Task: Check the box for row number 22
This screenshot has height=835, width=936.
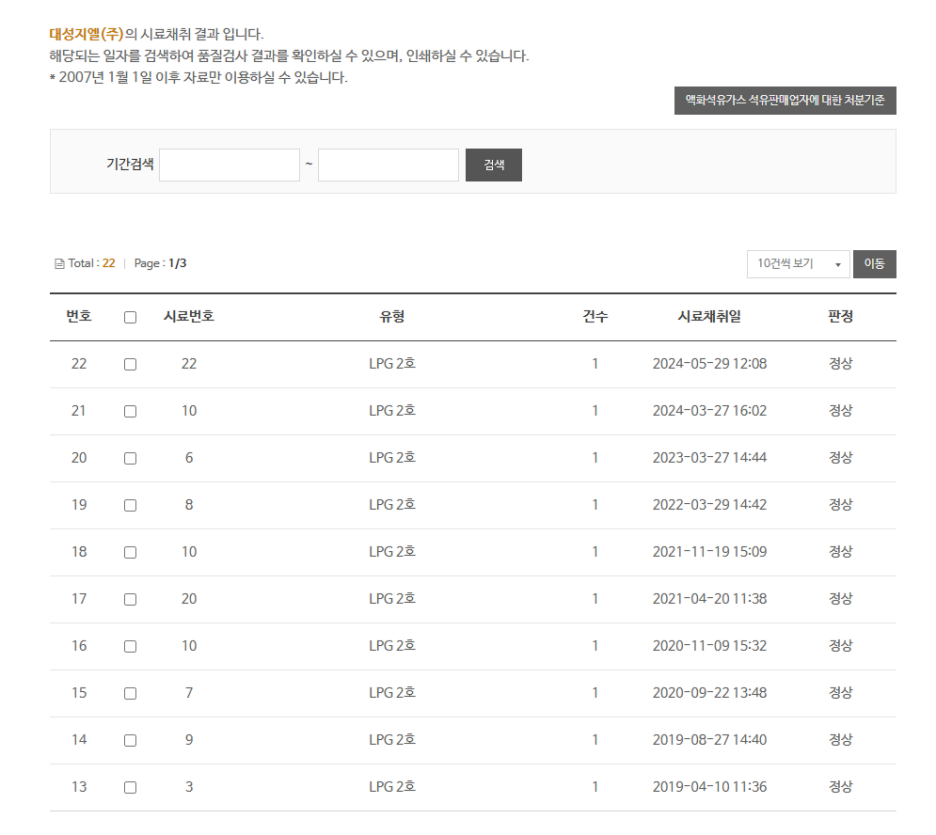Action: click(x=130, y=364)
